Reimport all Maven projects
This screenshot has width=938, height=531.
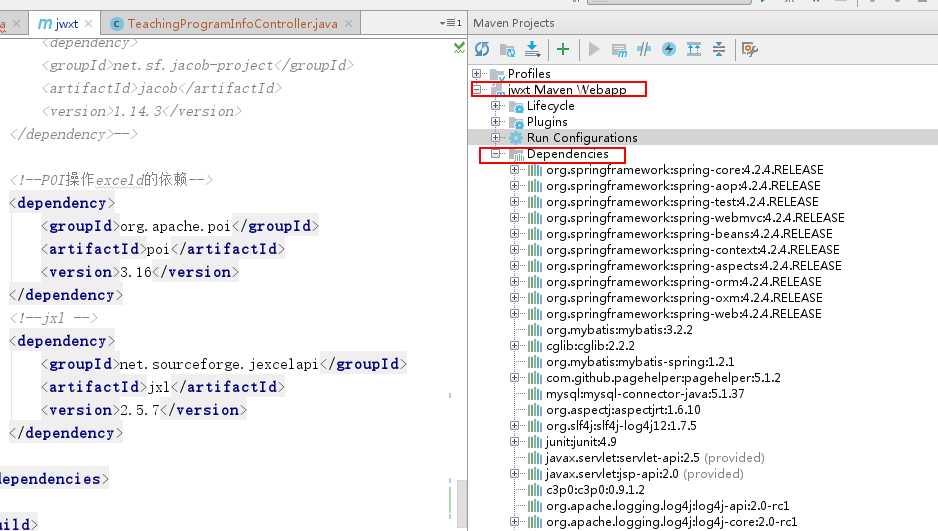point(482,49)
